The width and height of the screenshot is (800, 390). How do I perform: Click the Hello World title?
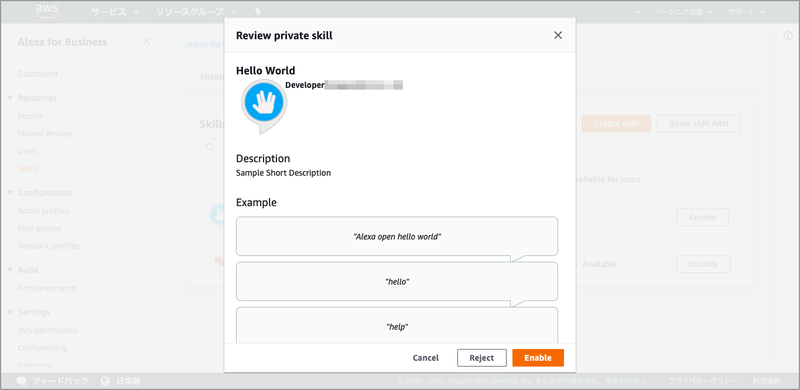(265, 70)
